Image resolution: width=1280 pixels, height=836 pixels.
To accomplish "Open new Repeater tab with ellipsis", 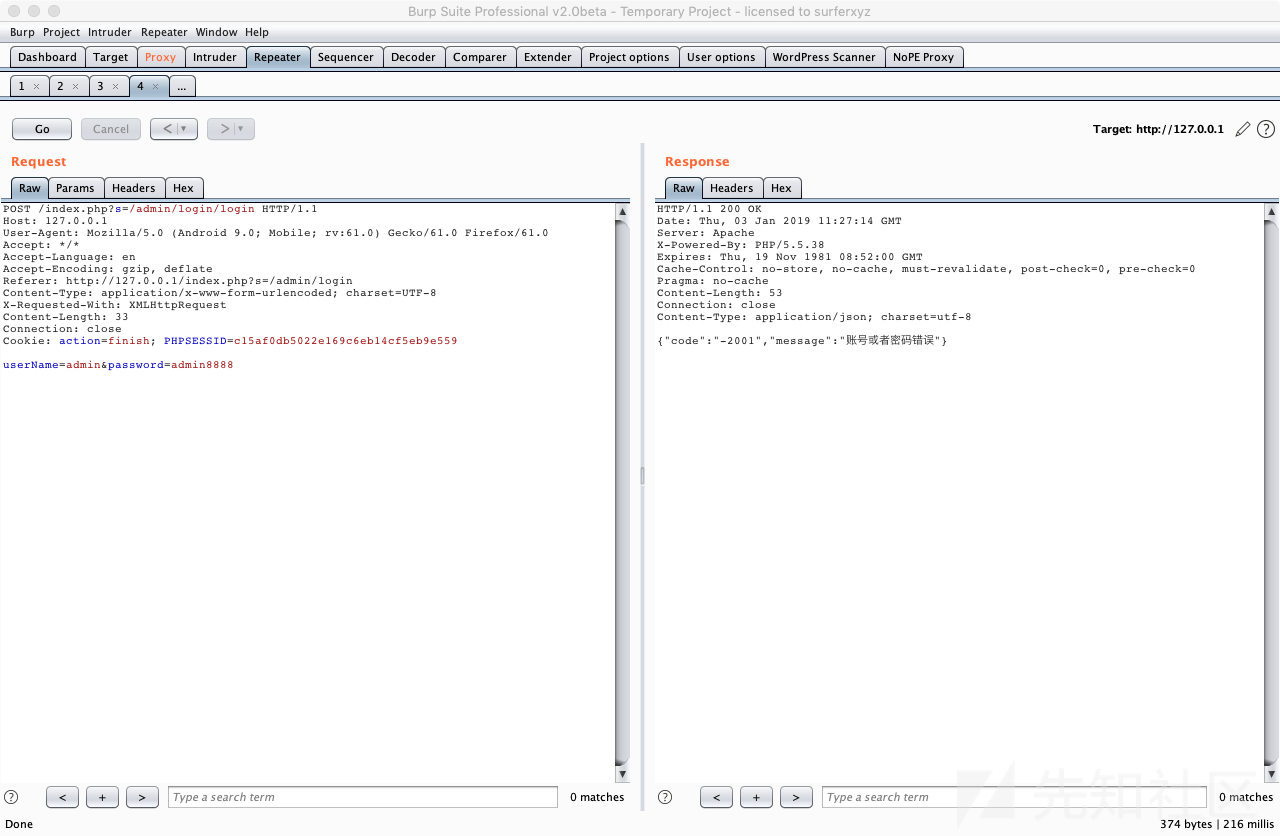I will (181, 87).
